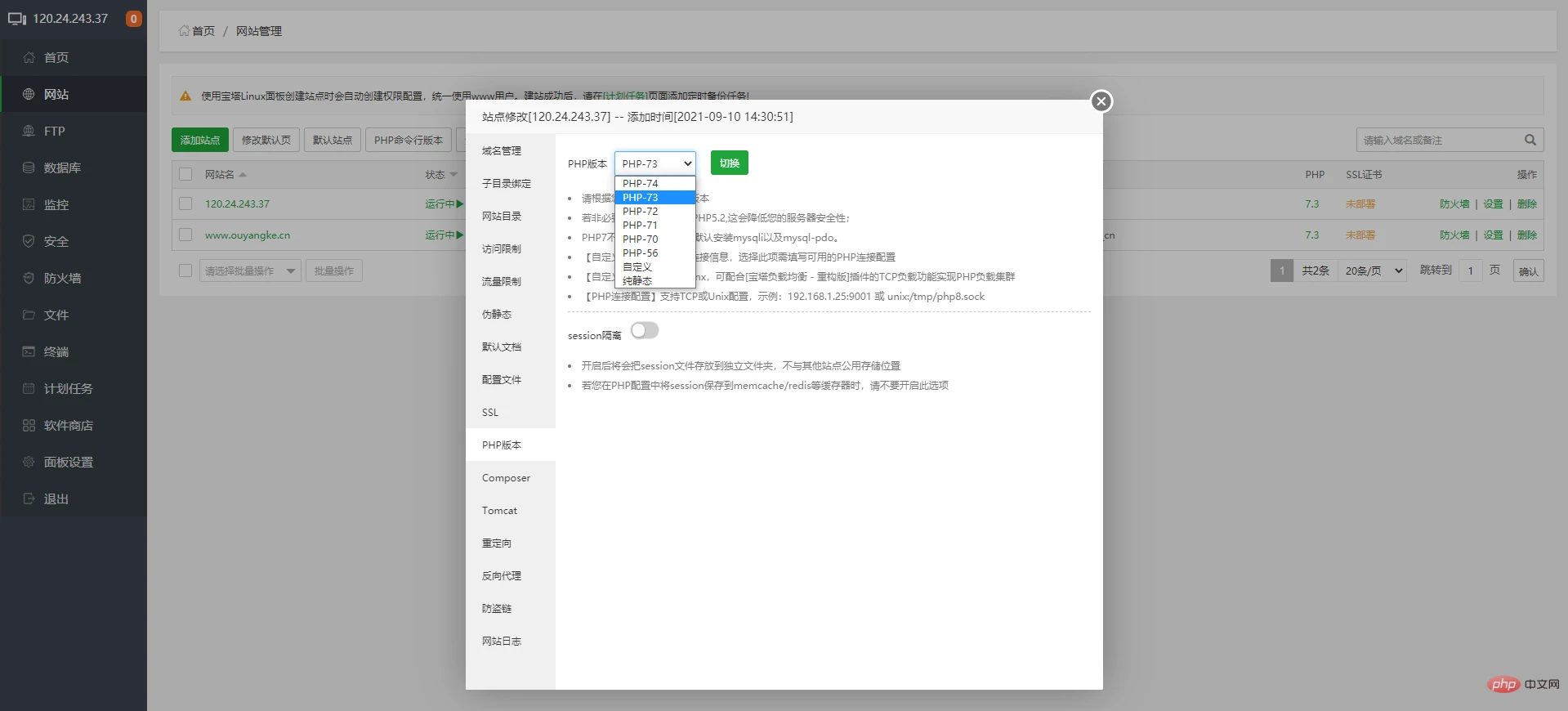Screen dimensions: 1568x711
Task: Click the home icon in the sidebar
Action: pyautogui.click(x=29, y=57)
